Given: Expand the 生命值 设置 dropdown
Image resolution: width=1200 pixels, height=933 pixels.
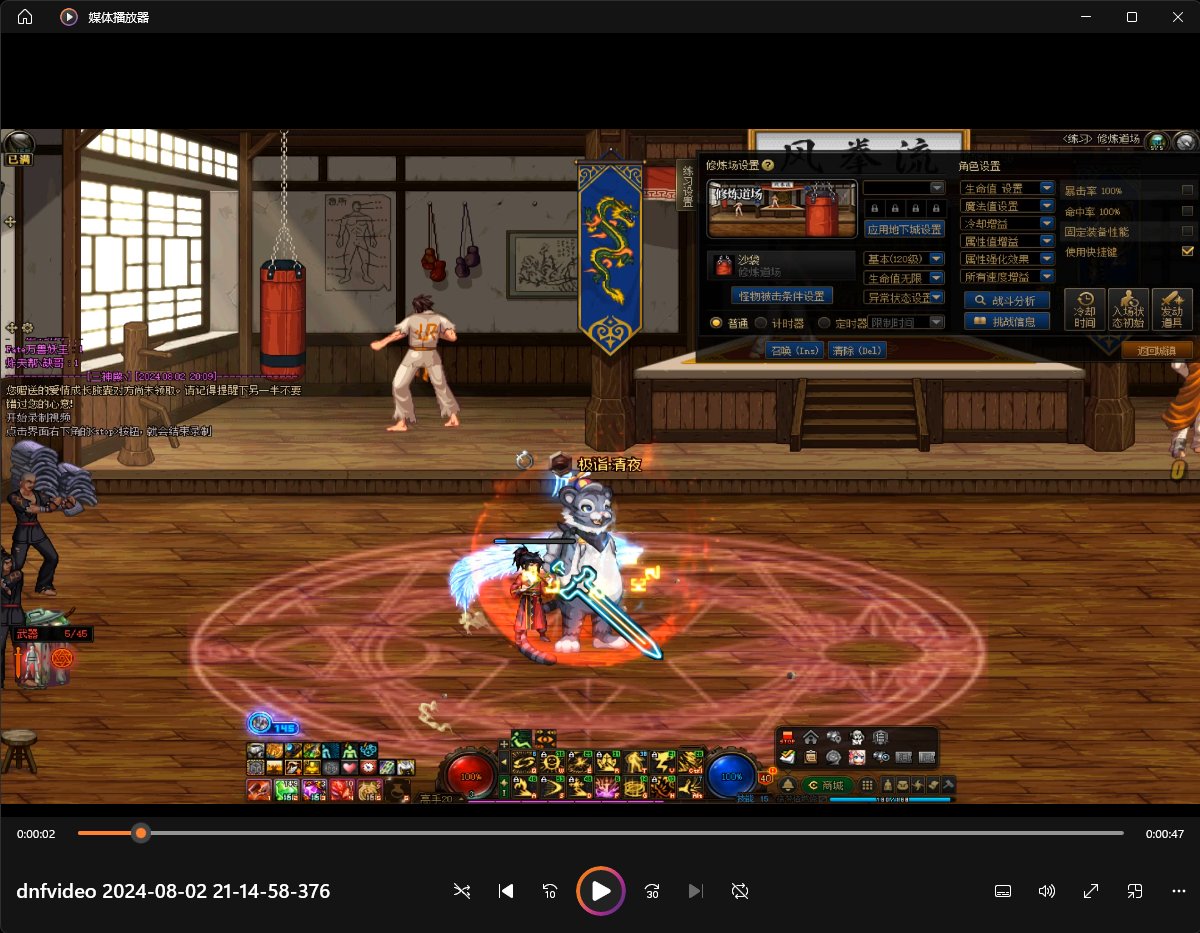Looking at the screenshot, I should coord(1007,188).
